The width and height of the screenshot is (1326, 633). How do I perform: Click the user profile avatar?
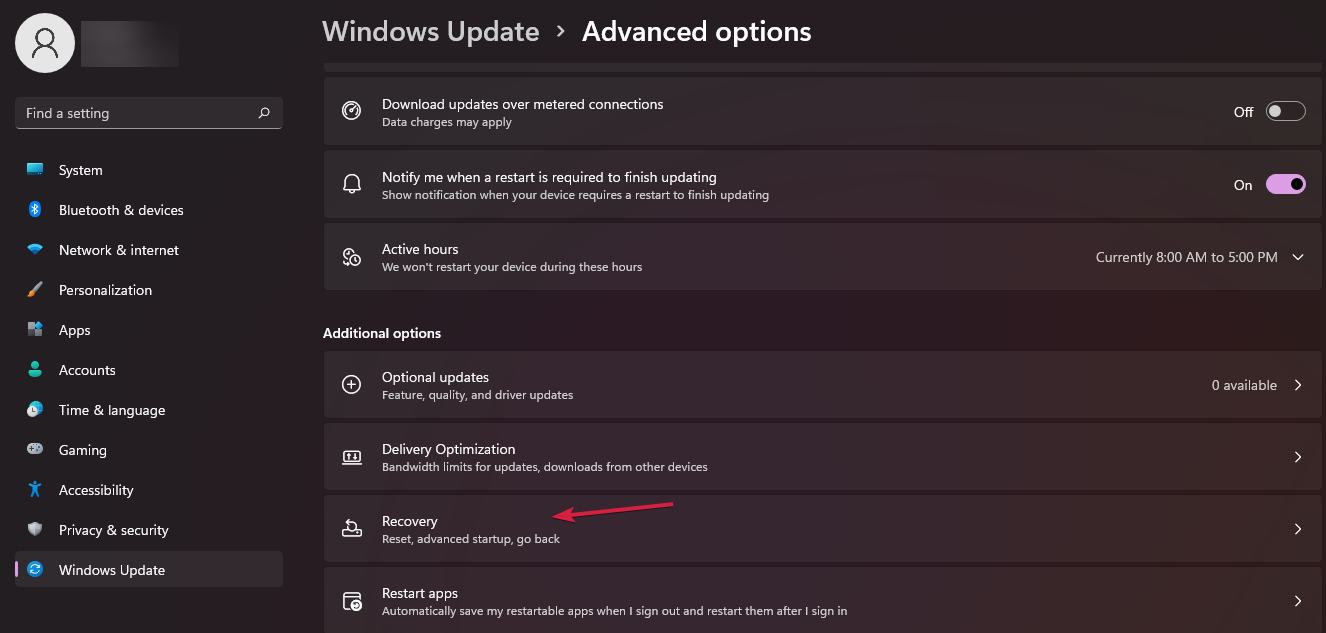tap(45, 43)
